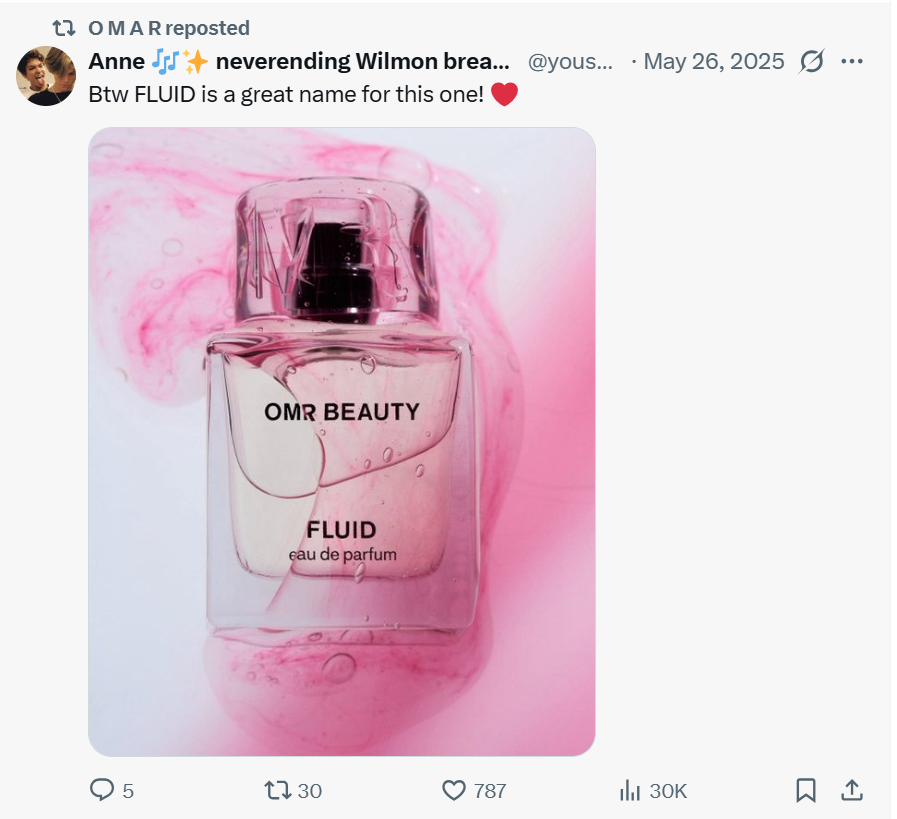Open view analytics bar chart icon
The width and height of the screenshot is (897, 819).
click(630, 790)
